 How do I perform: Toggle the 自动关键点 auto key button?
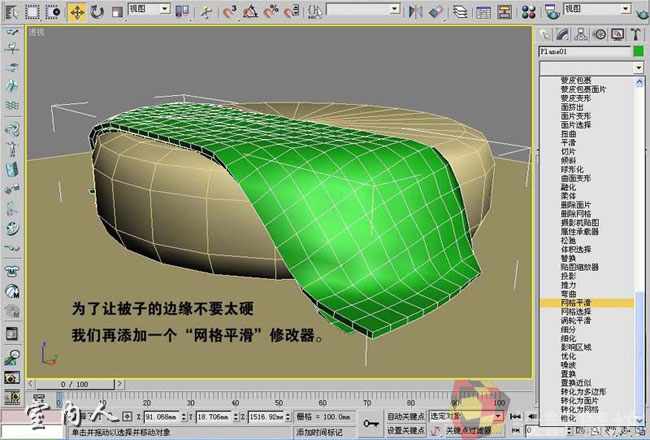[x=406, y=416]
